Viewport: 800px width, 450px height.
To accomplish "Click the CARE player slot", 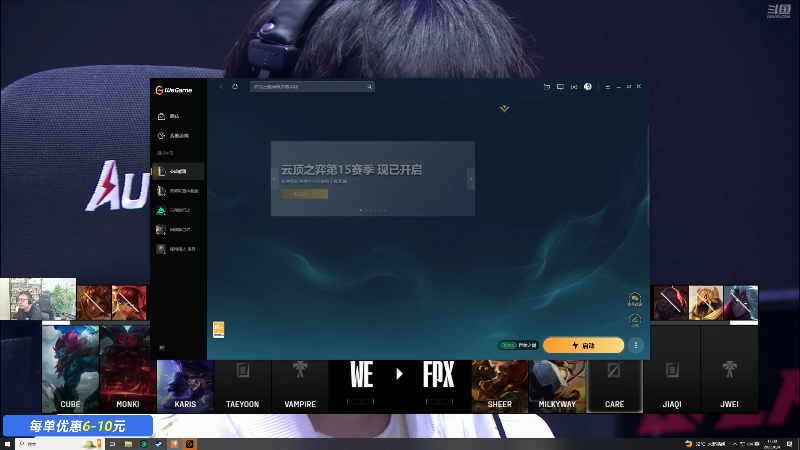I will [614, 386].
